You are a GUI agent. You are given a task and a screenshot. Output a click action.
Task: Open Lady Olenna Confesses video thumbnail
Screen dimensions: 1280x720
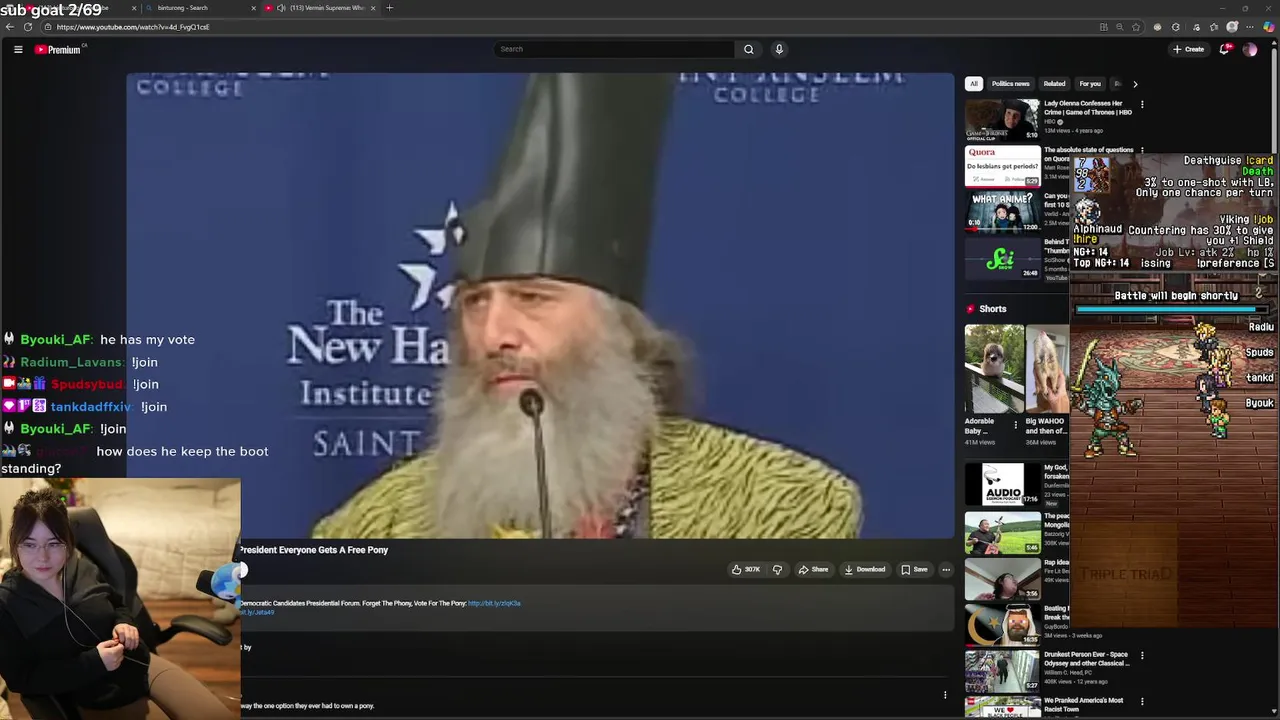1002,120
